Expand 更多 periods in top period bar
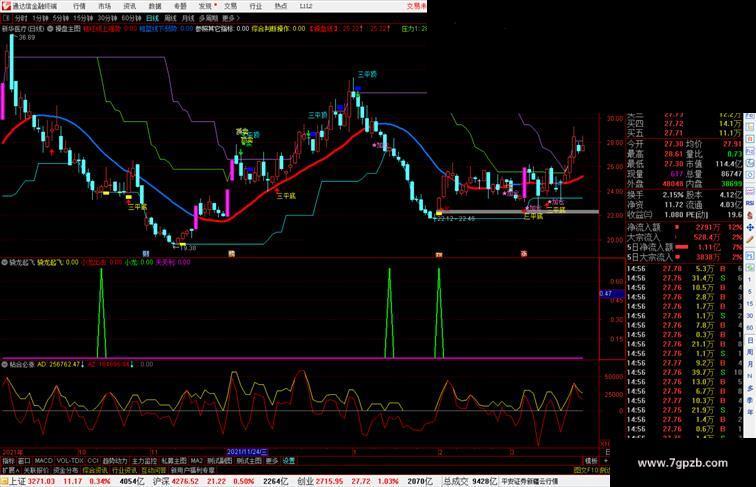 click(231, 18)
